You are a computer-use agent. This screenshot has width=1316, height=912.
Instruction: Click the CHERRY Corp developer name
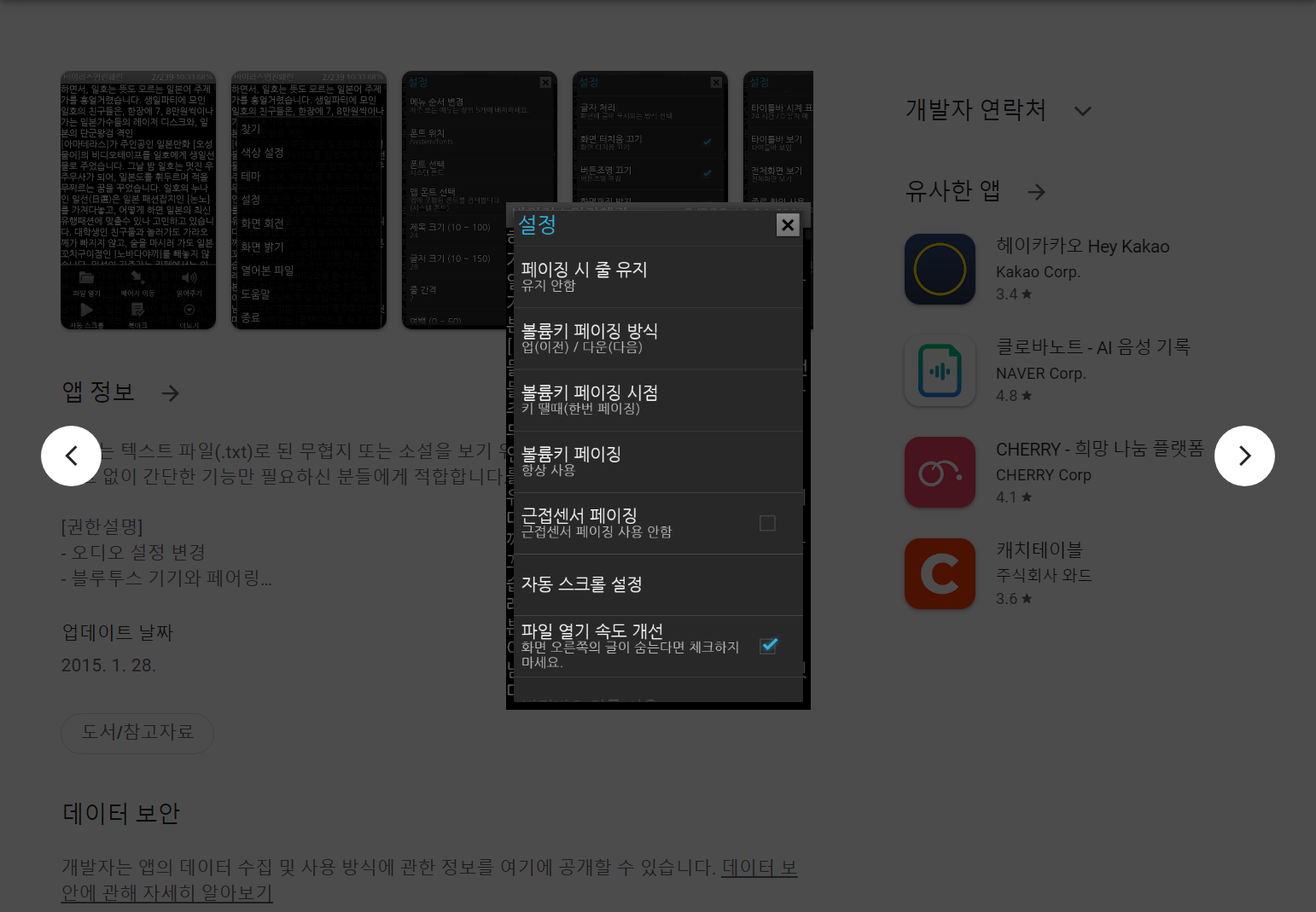coord(1043,475)
